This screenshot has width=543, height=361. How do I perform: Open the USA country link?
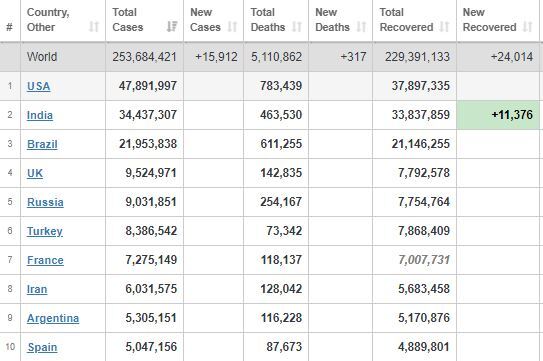(38, 86)
